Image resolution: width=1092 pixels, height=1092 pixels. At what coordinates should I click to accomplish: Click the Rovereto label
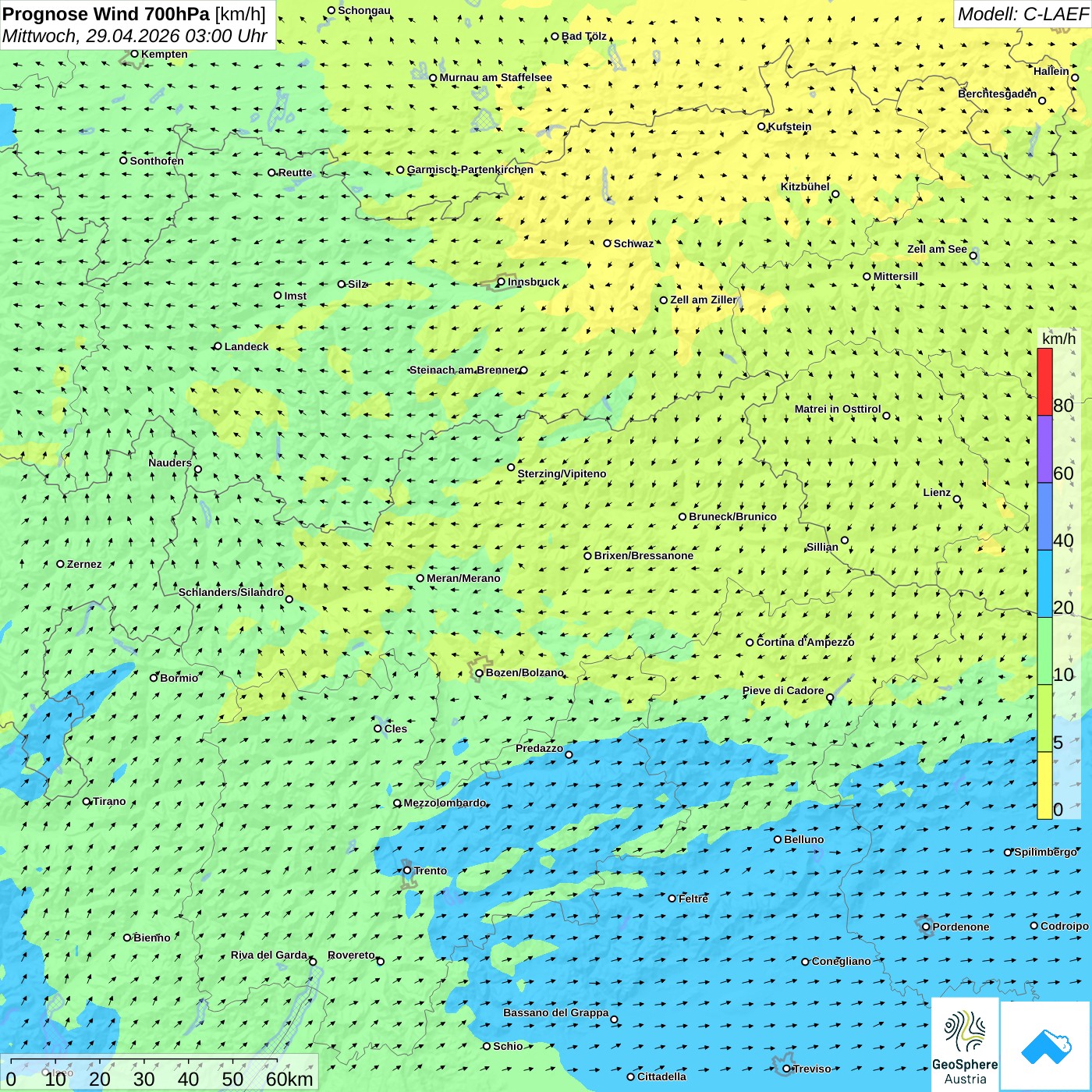click(x=351, y=955)
